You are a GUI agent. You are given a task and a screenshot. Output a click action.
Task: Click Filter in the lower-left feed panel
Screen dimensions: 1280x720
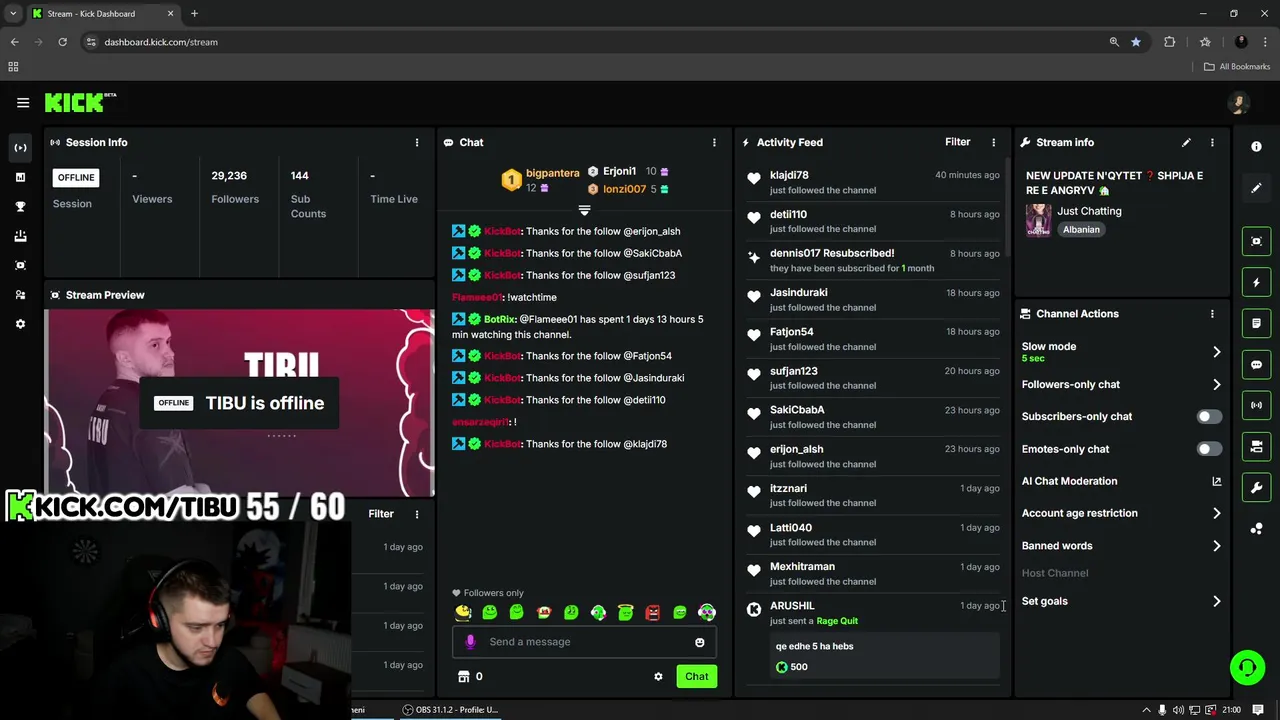point(381,514)
